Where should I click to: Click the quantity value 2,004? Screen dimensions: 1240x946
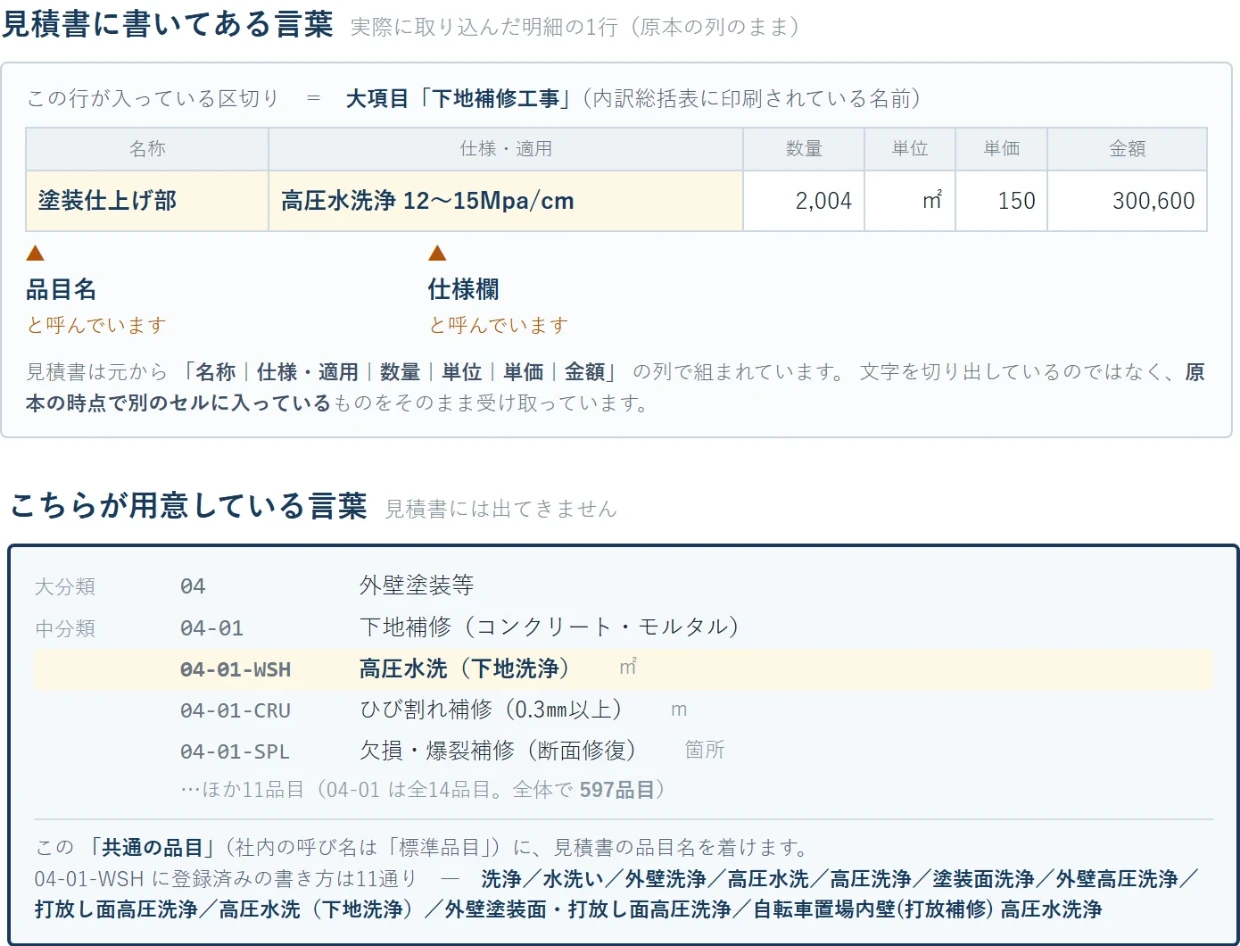[x=824, y=201]
